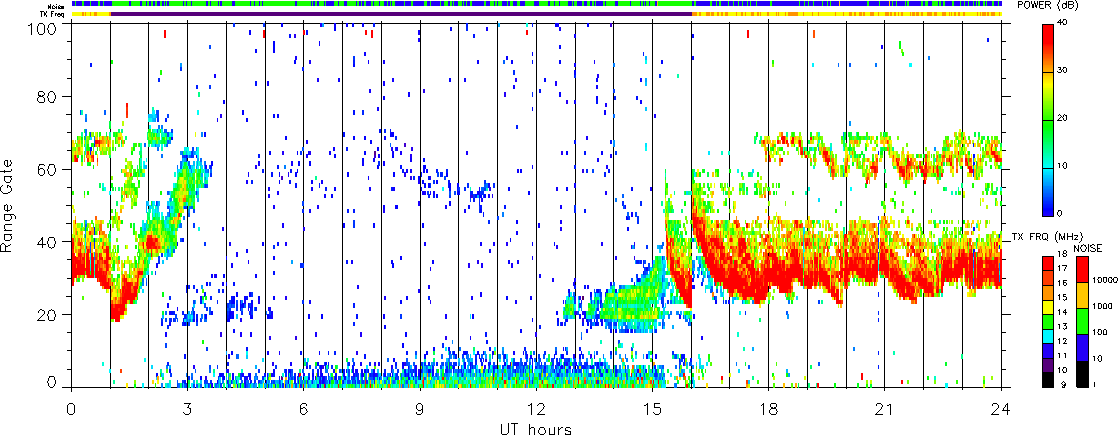Viewport: 1118px width, 435px height.
Task: Click the black band of NOISE legend
Action: tap(1082, 373)
